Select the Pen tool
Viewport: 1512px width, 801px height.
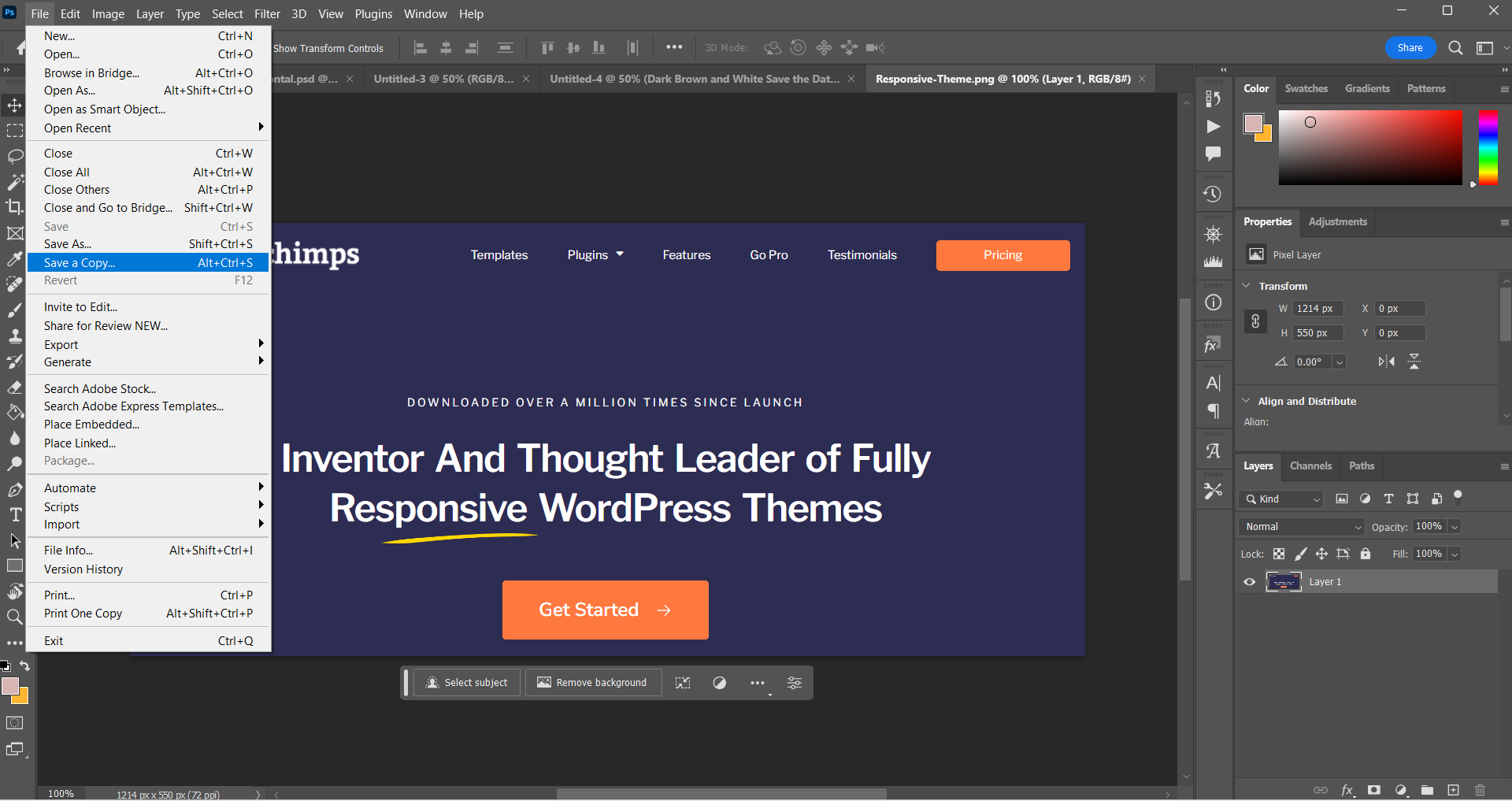click(14, 490)
